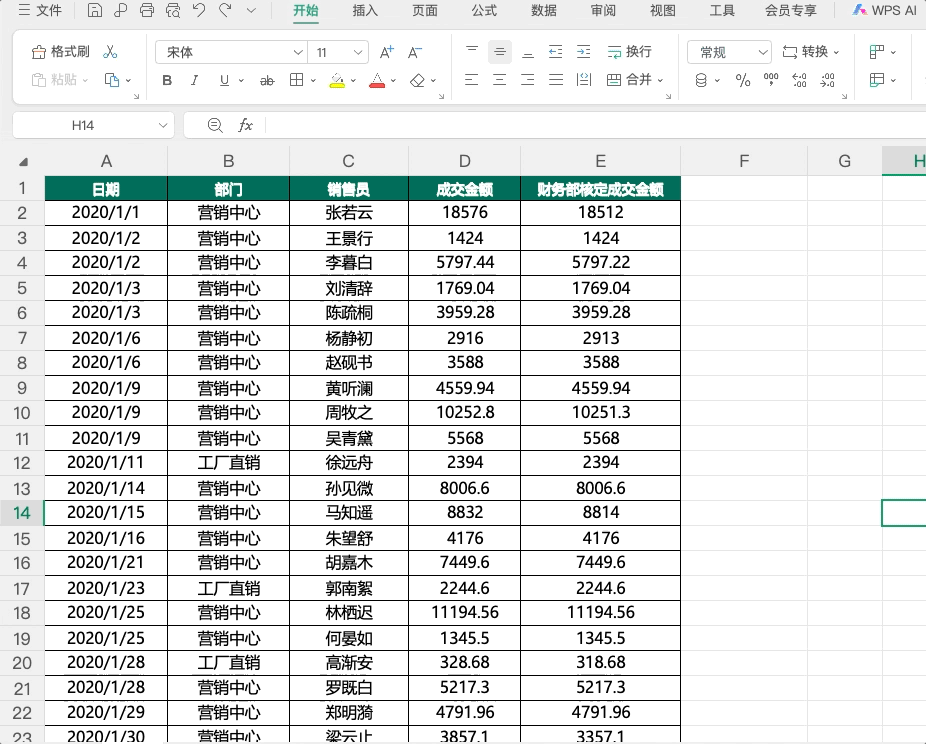The width and height of the screenshot is (926, 744).
Task: Click the Wrap Text (换行) button
Action: click(630, 52)
